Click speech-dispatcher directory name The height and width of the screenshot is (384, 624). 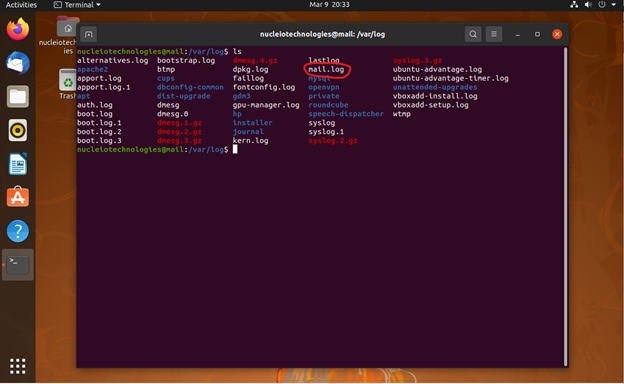coord(346,114)
